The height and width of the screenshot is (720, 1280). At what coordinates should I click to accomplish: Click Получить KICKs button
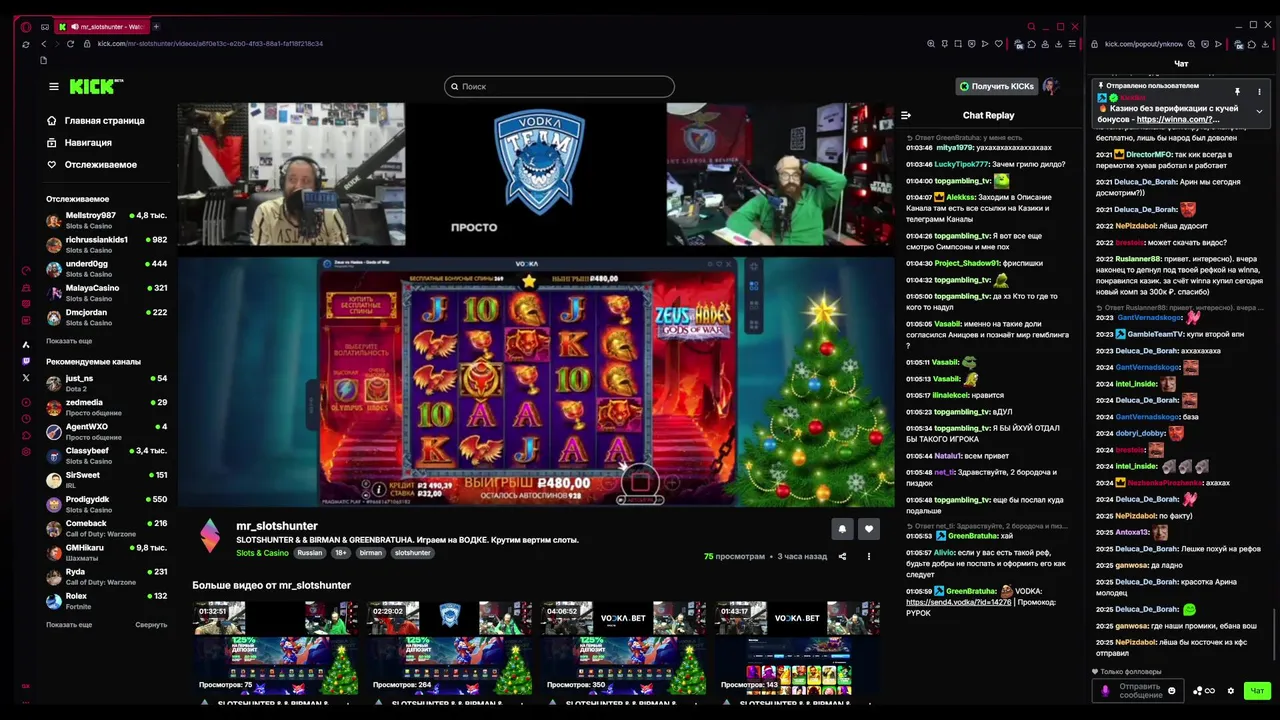(996, 87)
